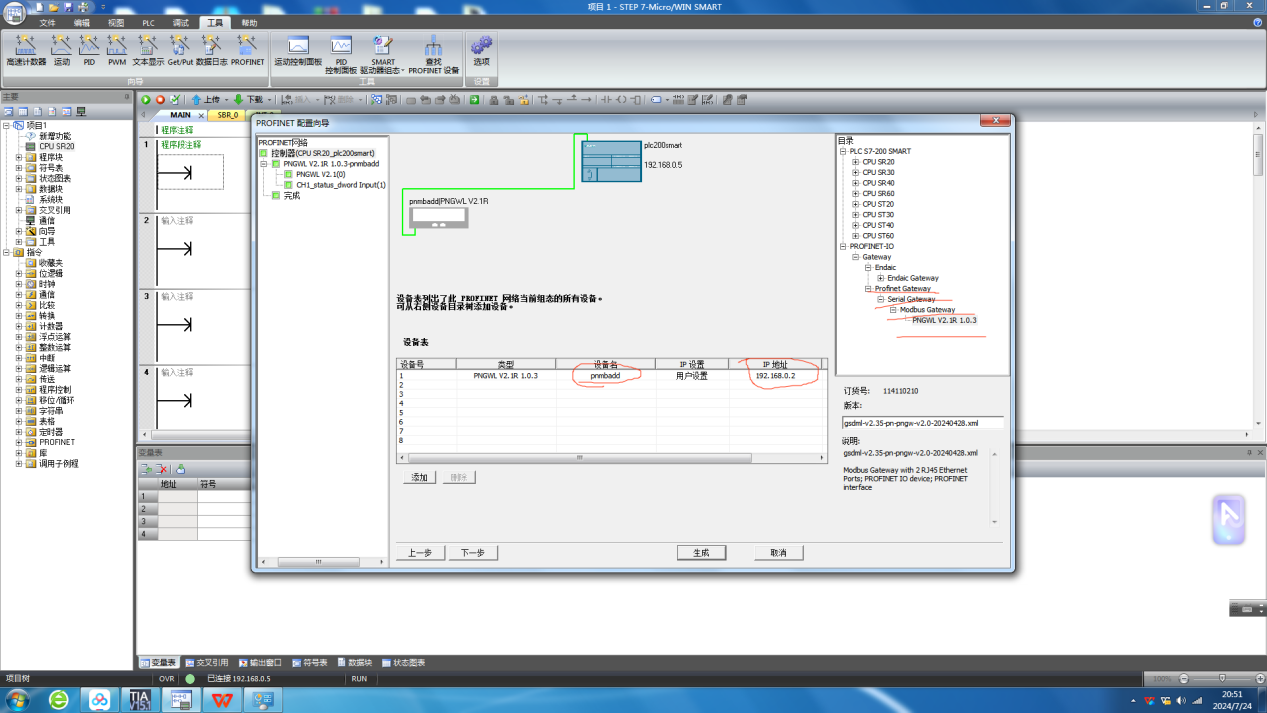Viewport: 1267px width, 713px height.
Task: Expand the CPU ST20 catalog node
Action: [856, 204]
